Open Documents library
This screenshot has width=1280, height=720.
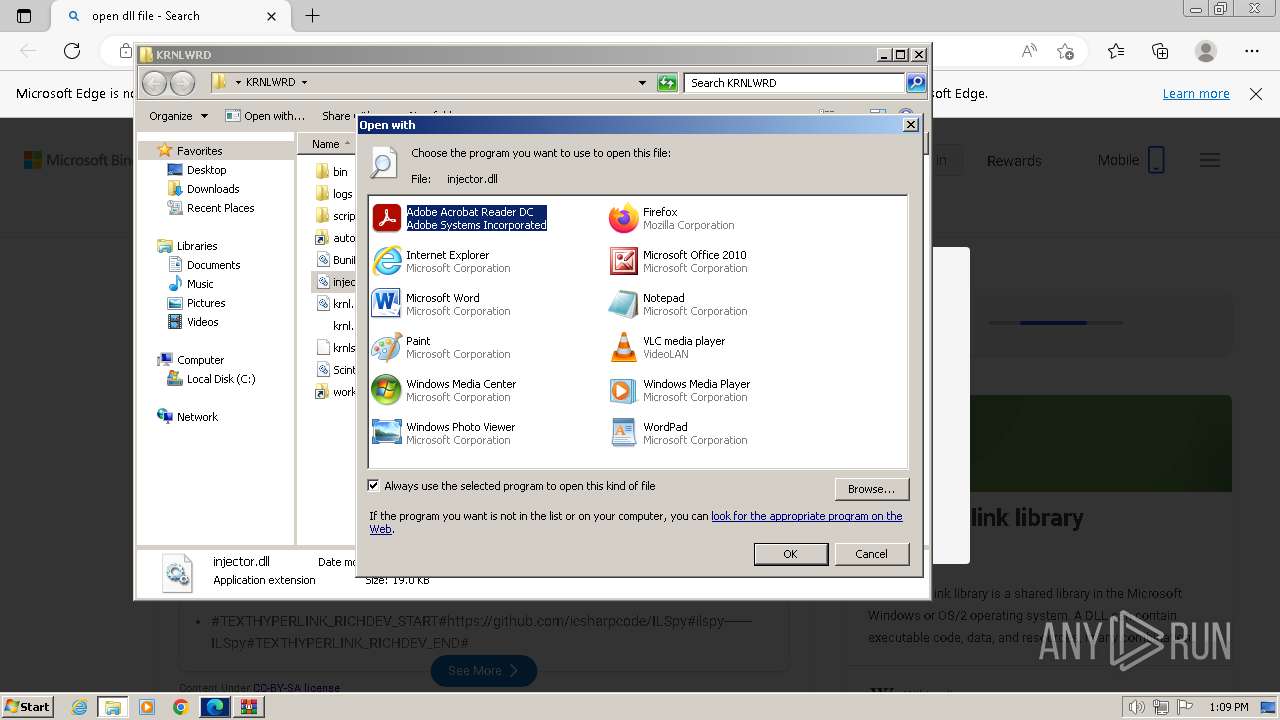(213, 265)
